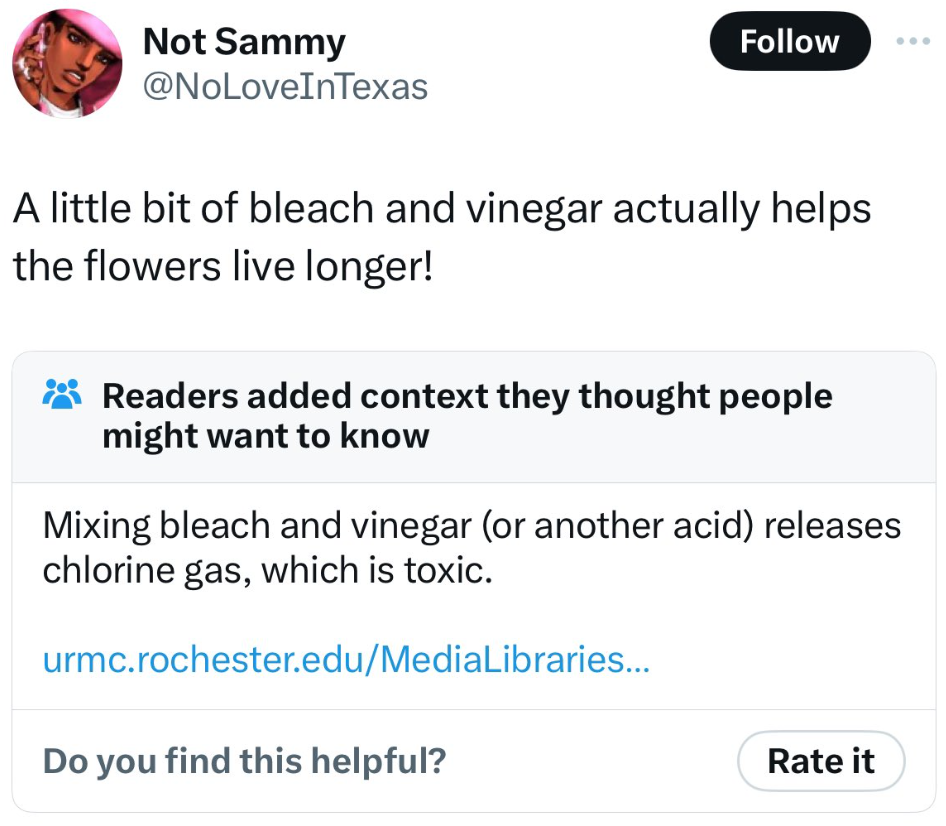
Task: Click the 'Do you find this helpful?' prompt
Action: point(244,762)
